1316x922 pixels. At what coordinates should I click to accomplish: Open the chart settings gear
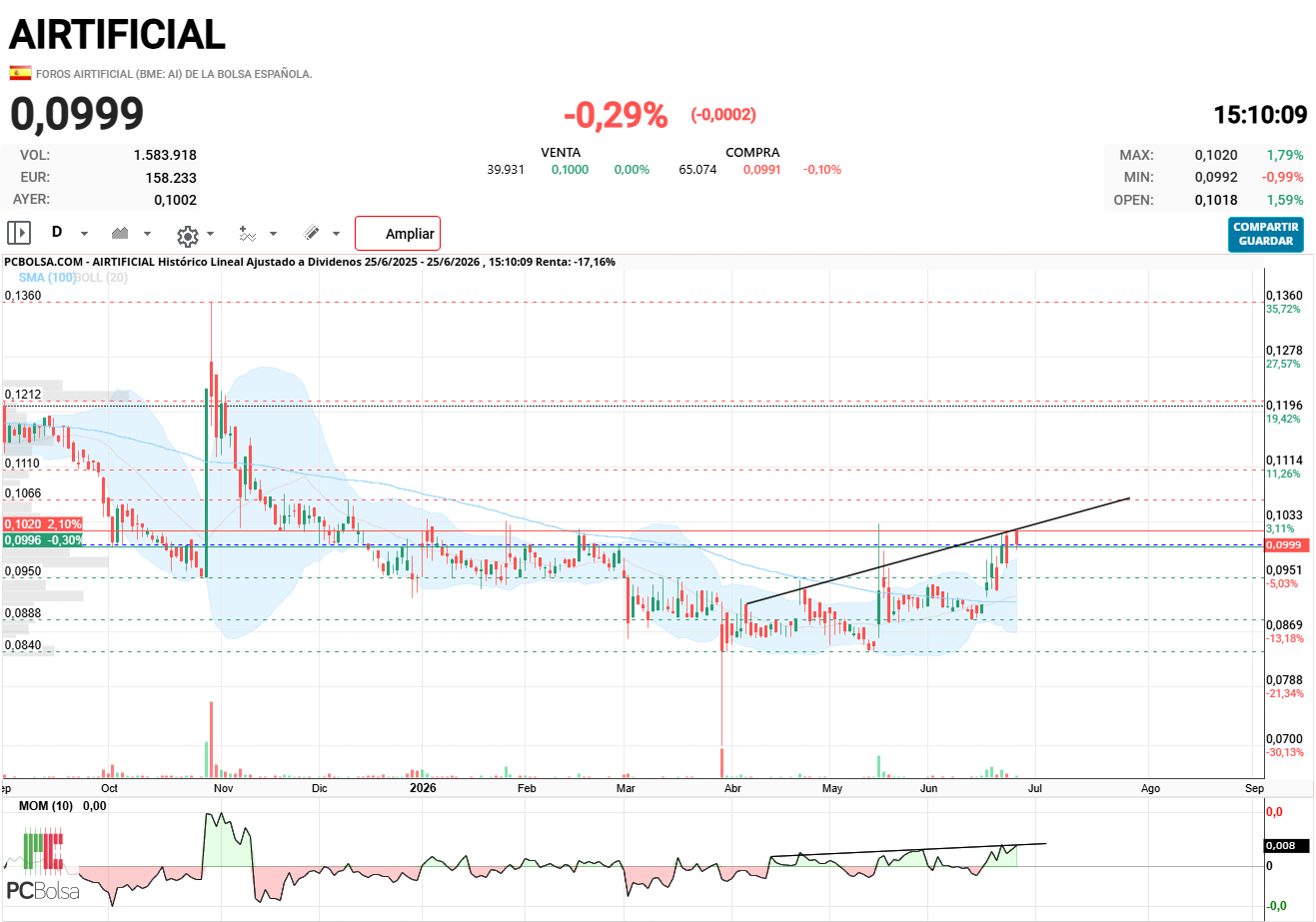click(187, 235)
